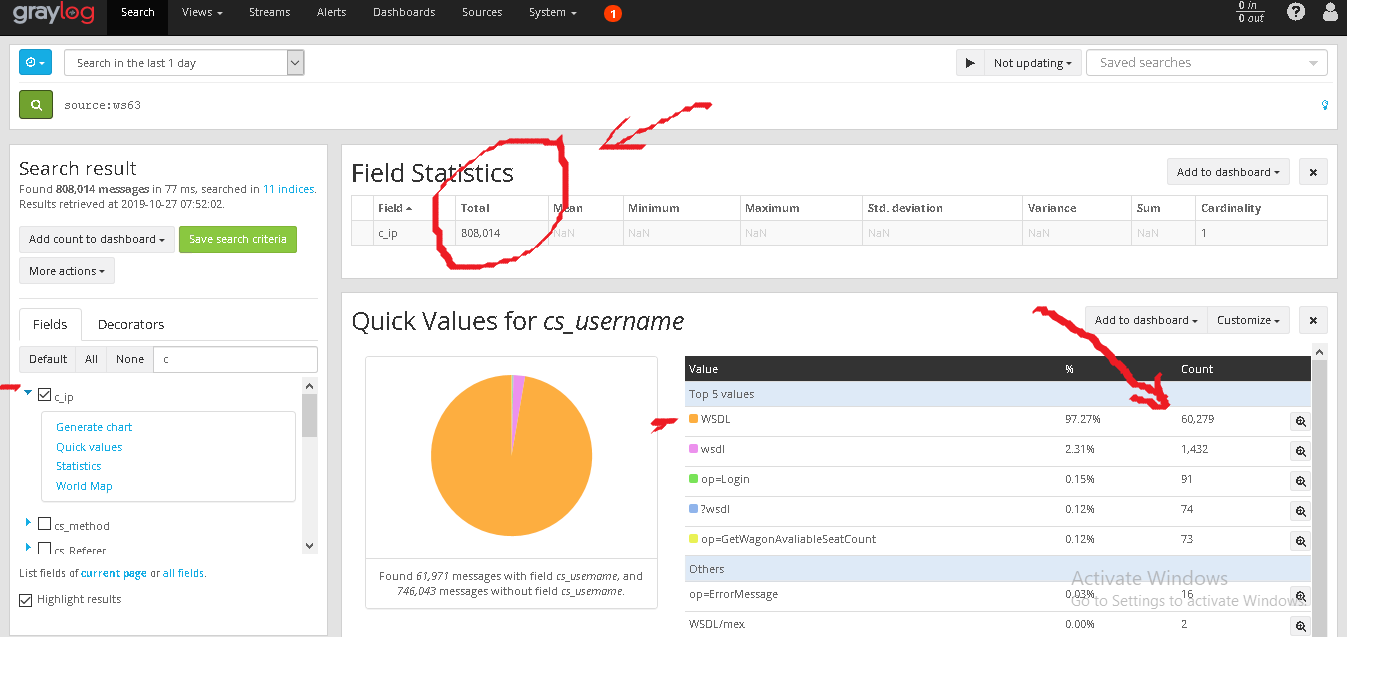Open the Search in the last 1 day dropdown
1376x678 pixels.
pos(184,63)
